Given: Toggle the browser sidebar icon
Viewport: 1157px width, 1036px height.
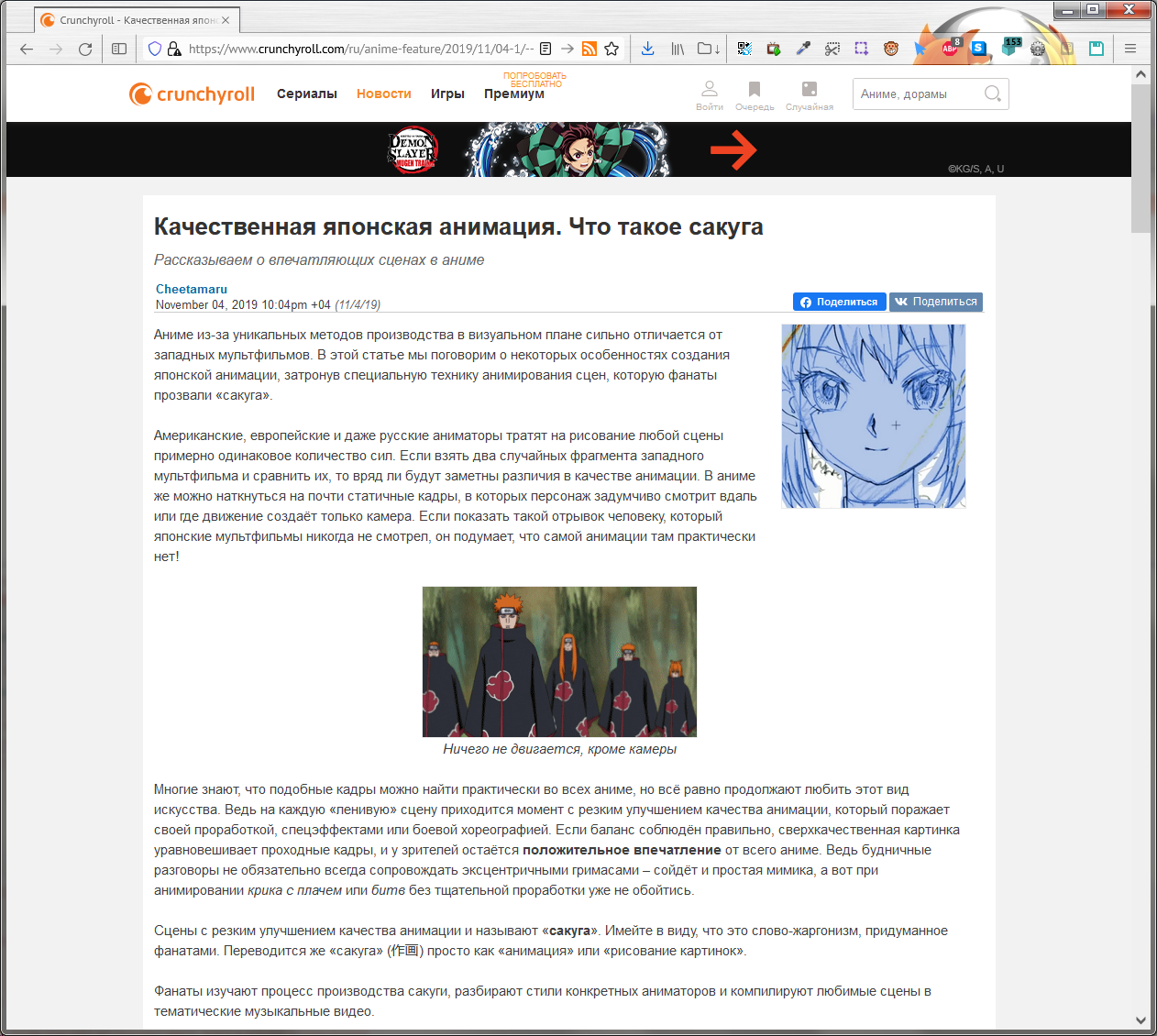Looking at the screenshot, I should coord(119,49).
